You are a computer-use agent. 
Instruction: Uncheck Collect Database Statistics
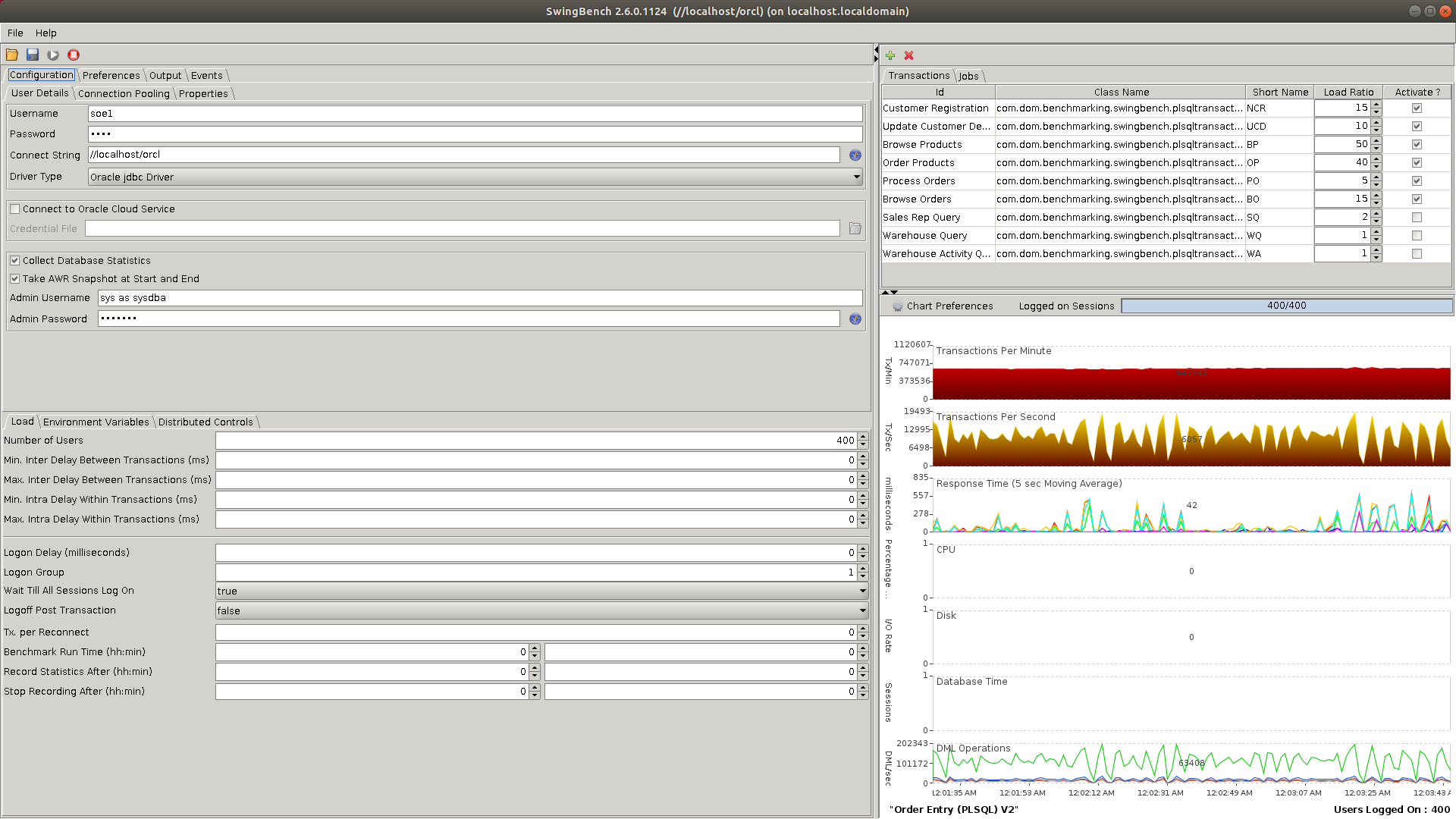[14, 261]
